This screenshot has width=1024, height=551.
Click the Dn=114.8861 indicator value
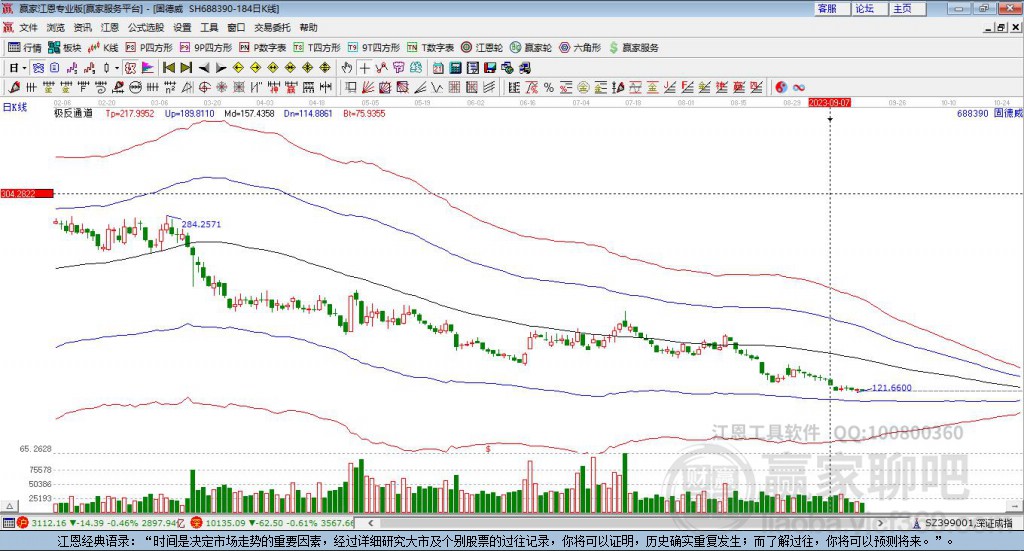[308, 113]
